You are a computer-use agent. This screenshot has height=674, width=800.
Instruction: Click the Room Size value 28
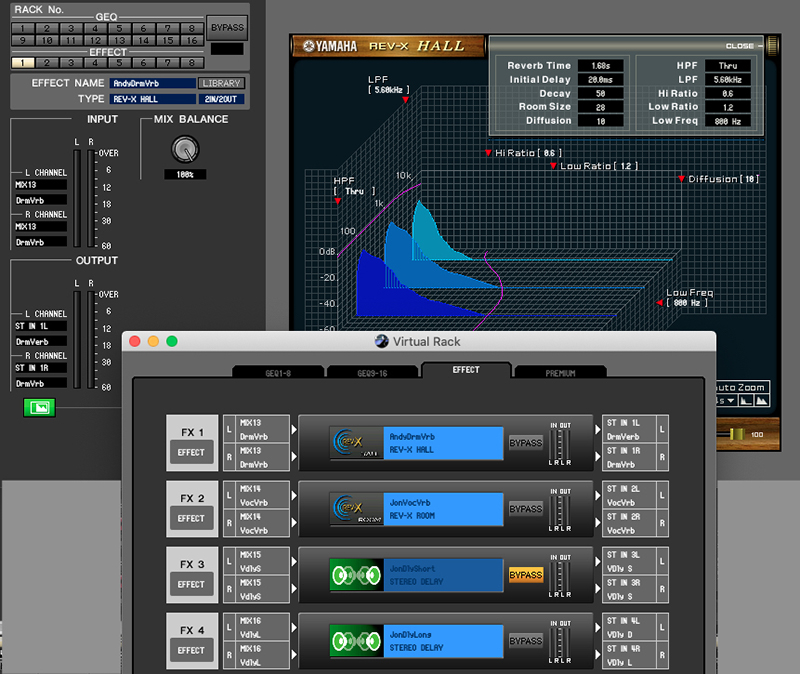click(601, 107)
